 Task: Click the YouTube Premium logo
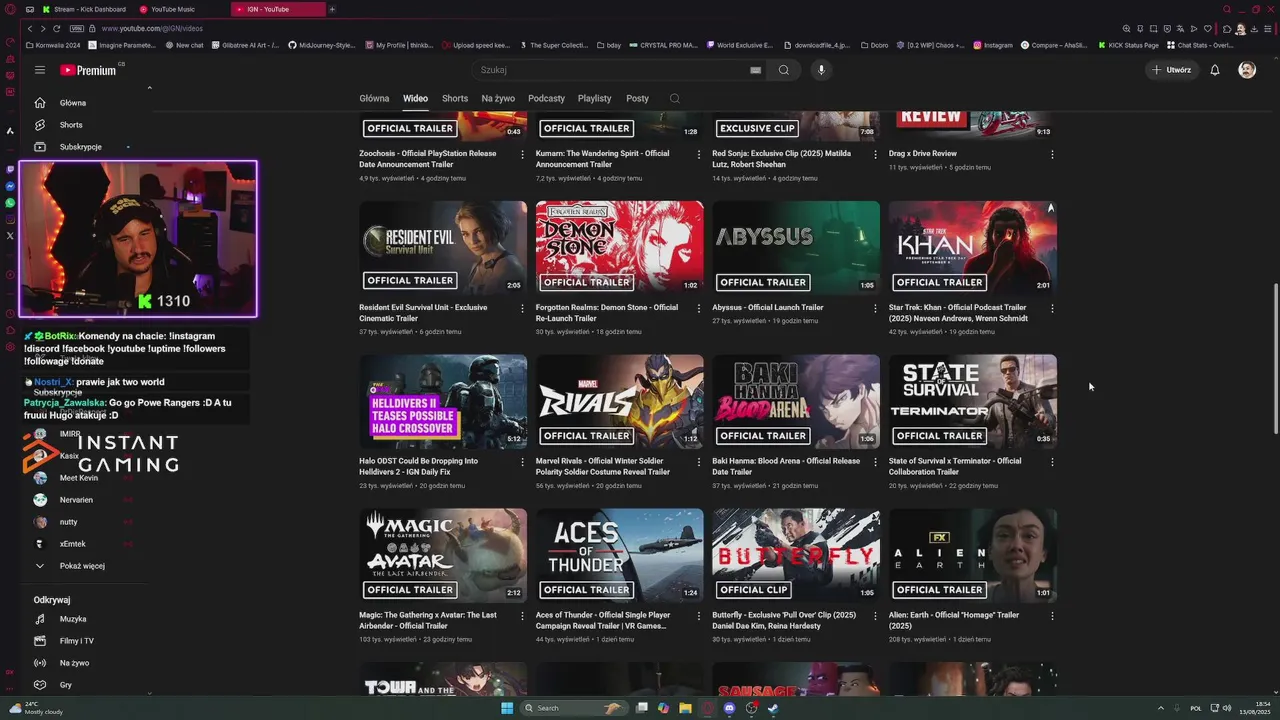tap(88, 70)
